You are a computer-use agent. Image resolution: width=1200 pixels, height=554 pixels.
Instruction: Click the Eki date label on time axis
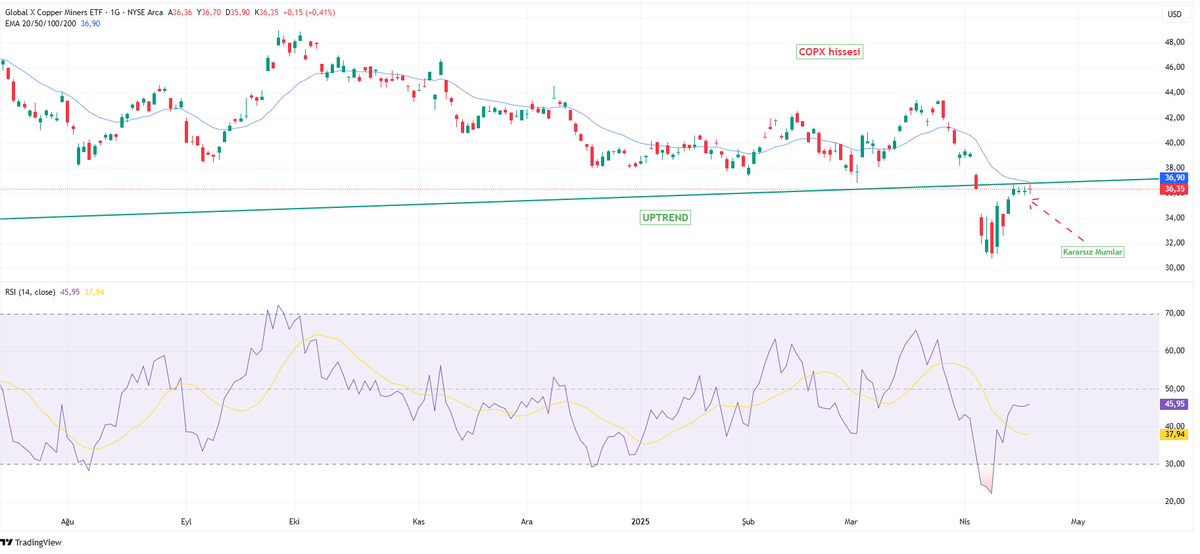[295, 522]
